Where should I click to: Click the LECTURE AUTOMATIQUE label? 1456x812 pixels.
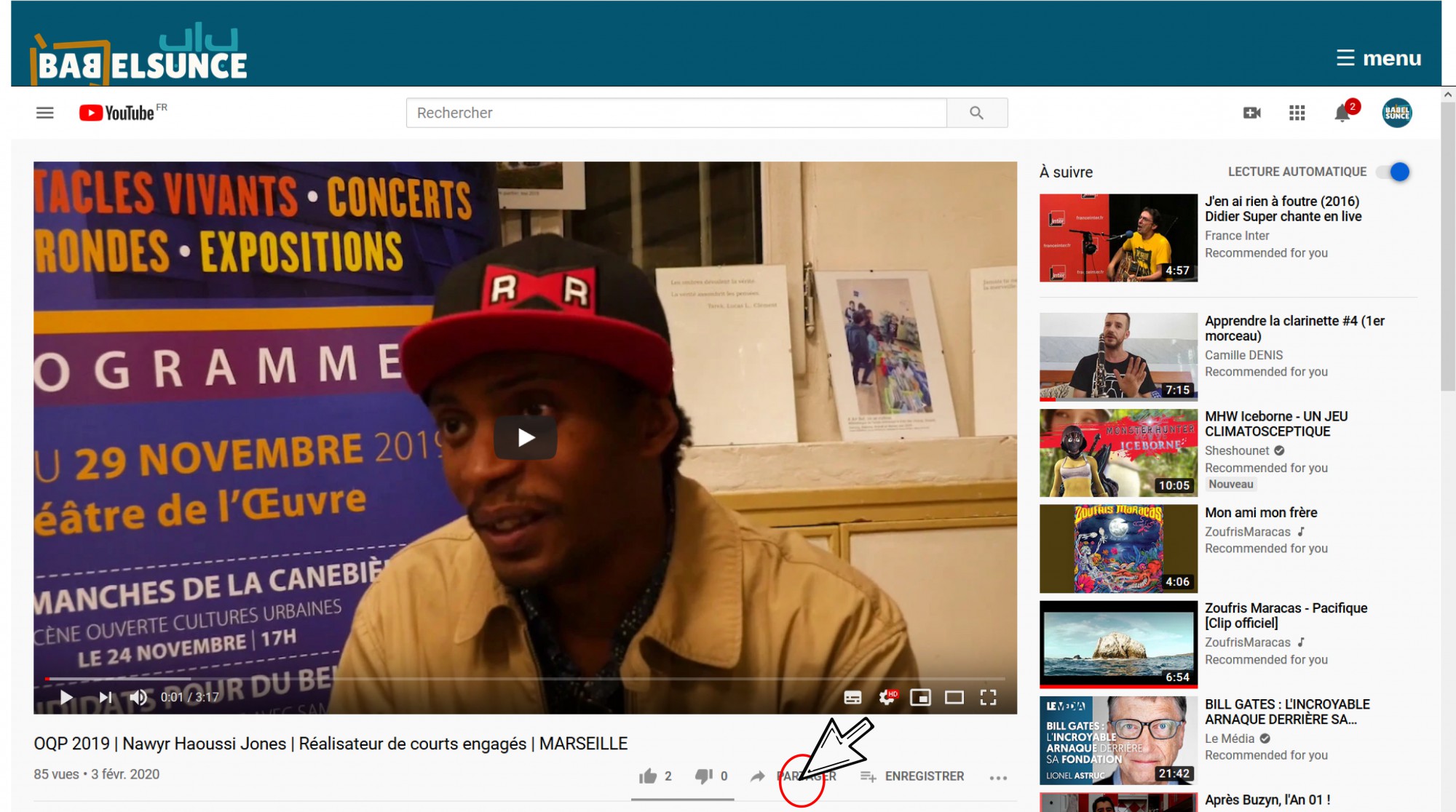click(x=1297, y=172)
